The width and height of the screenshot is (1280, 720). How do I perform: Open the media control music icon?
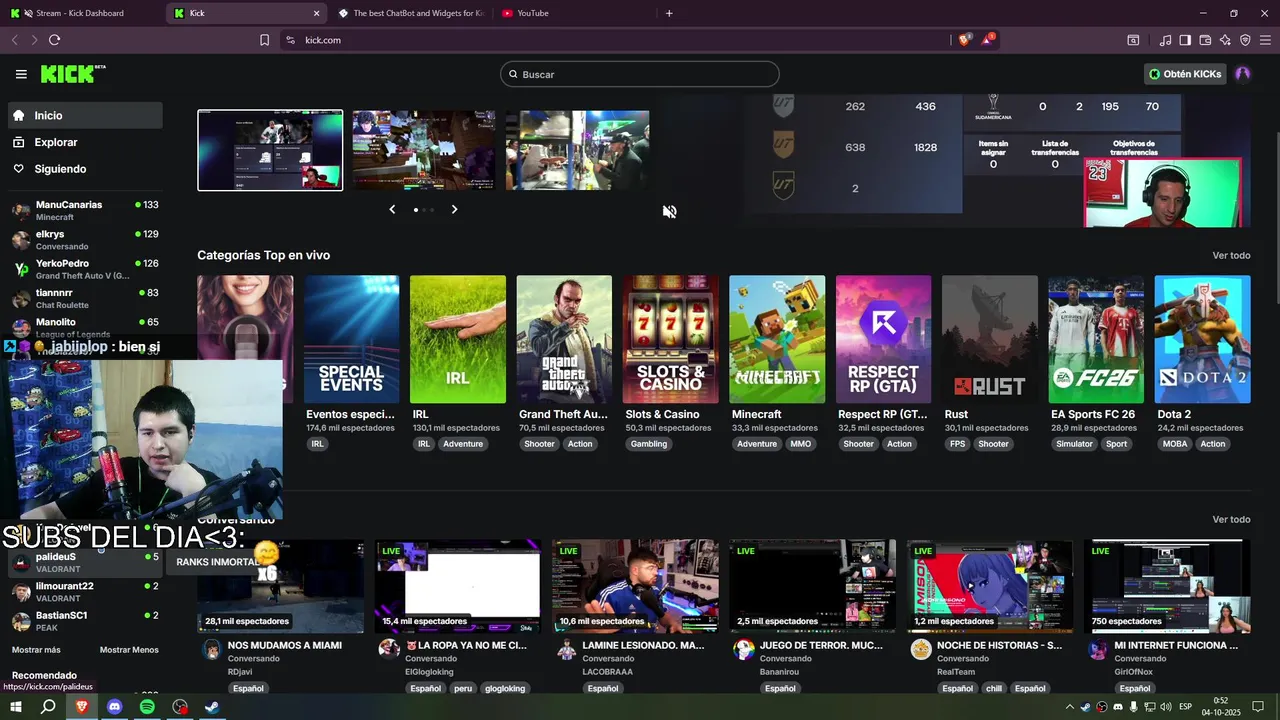tap(1165, 40)
